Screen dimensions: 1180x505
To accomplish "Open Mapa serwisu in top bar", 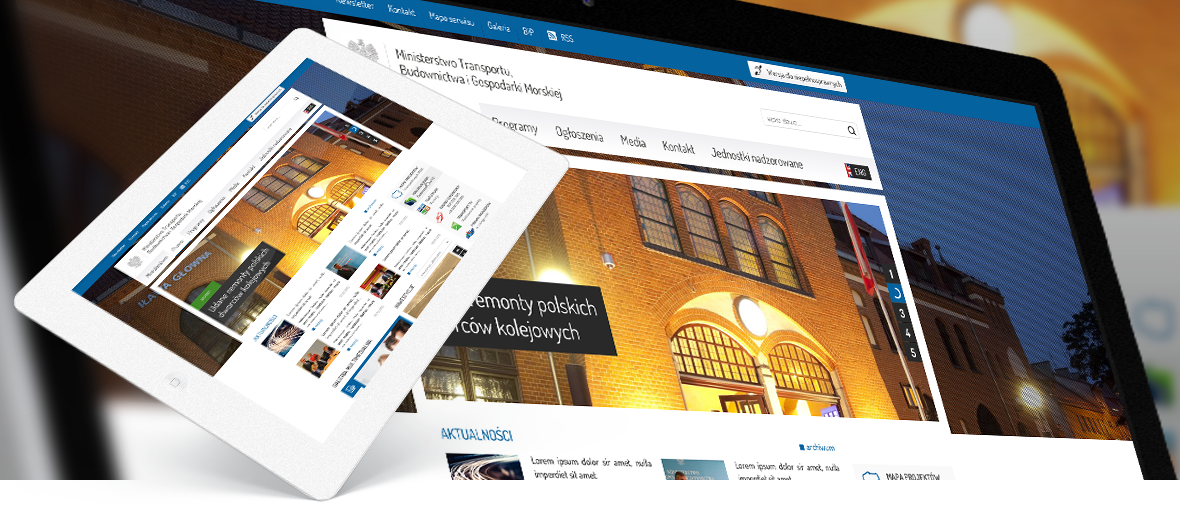I will [452, 18].
